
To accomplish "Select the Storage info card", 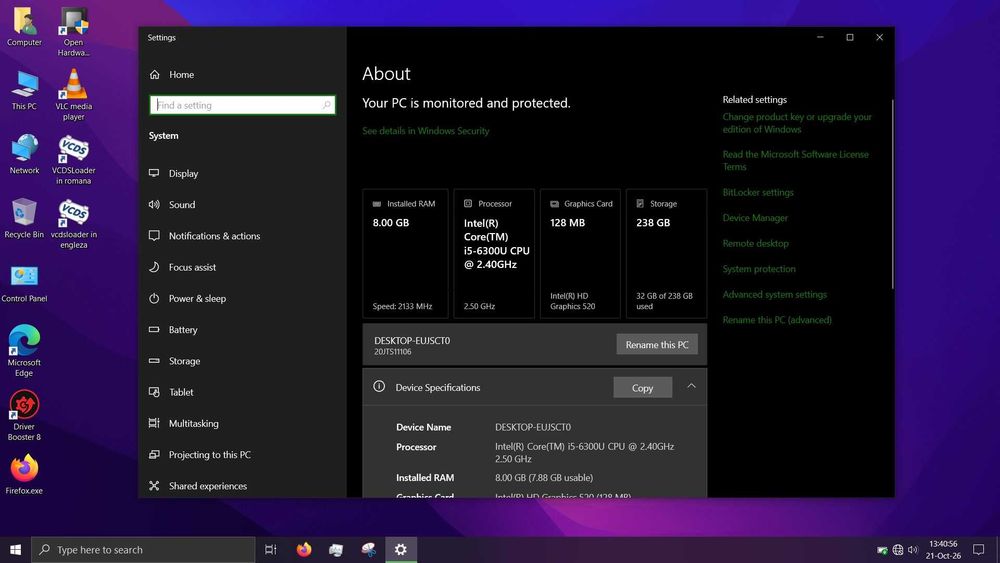I will [666, 254].
